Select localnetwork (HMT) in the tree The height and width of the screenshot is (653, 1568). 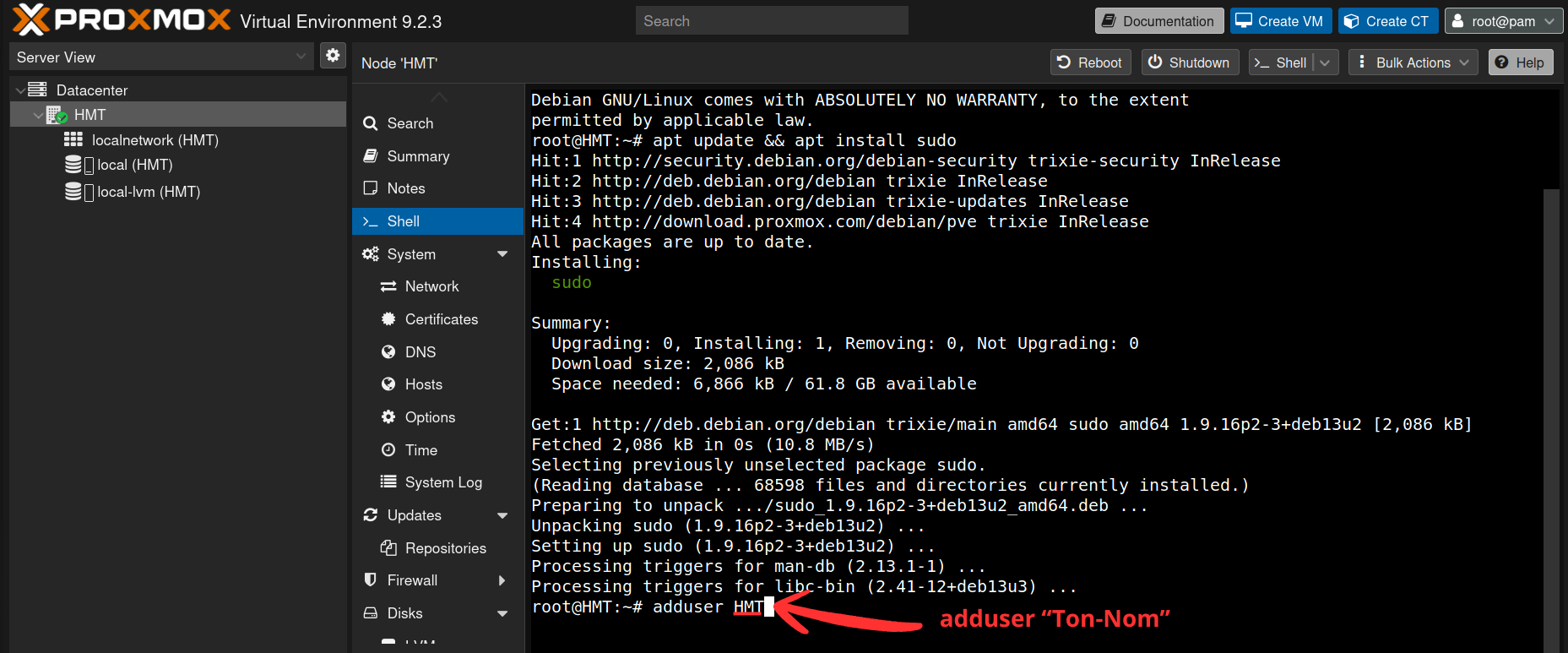pyautogui.click(x=178, y=140)
